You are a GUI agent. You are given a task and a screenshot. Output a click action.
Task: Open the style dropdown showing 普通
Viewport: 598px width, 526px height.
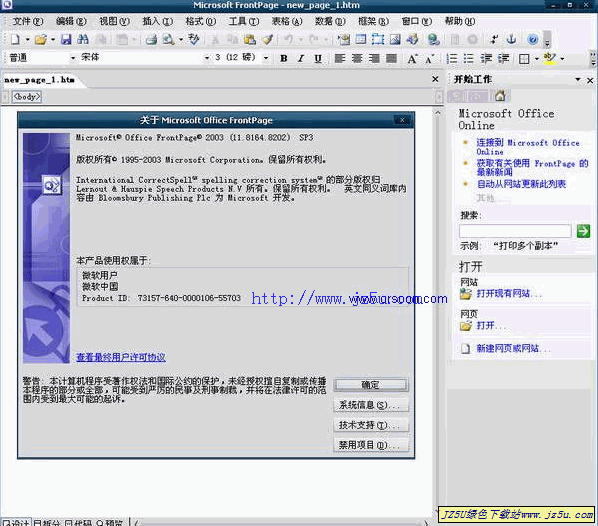(x=72, y=58)
